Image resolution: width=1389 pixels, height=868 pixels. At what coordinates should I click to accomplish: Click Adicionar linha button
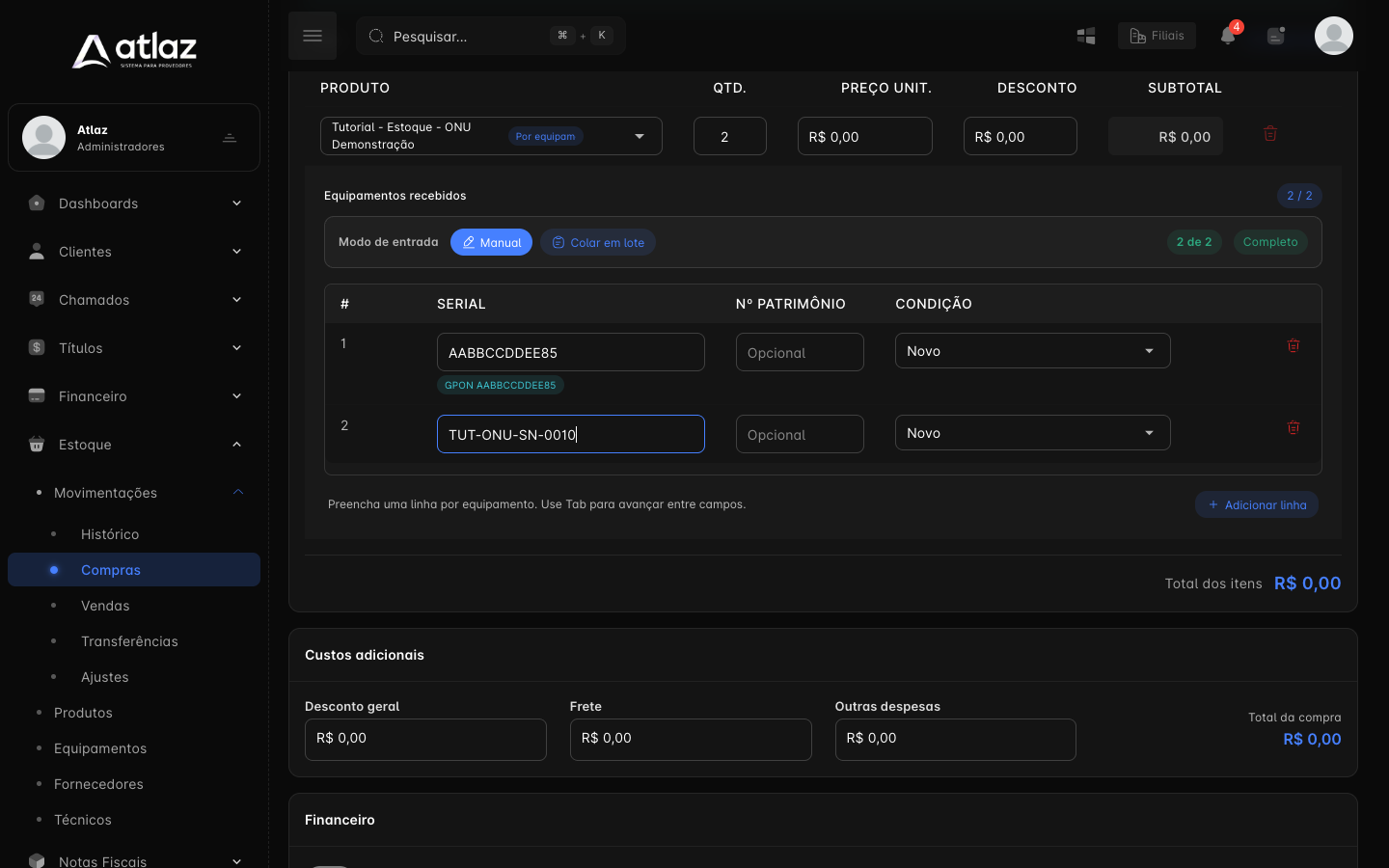click(1257, 504)
